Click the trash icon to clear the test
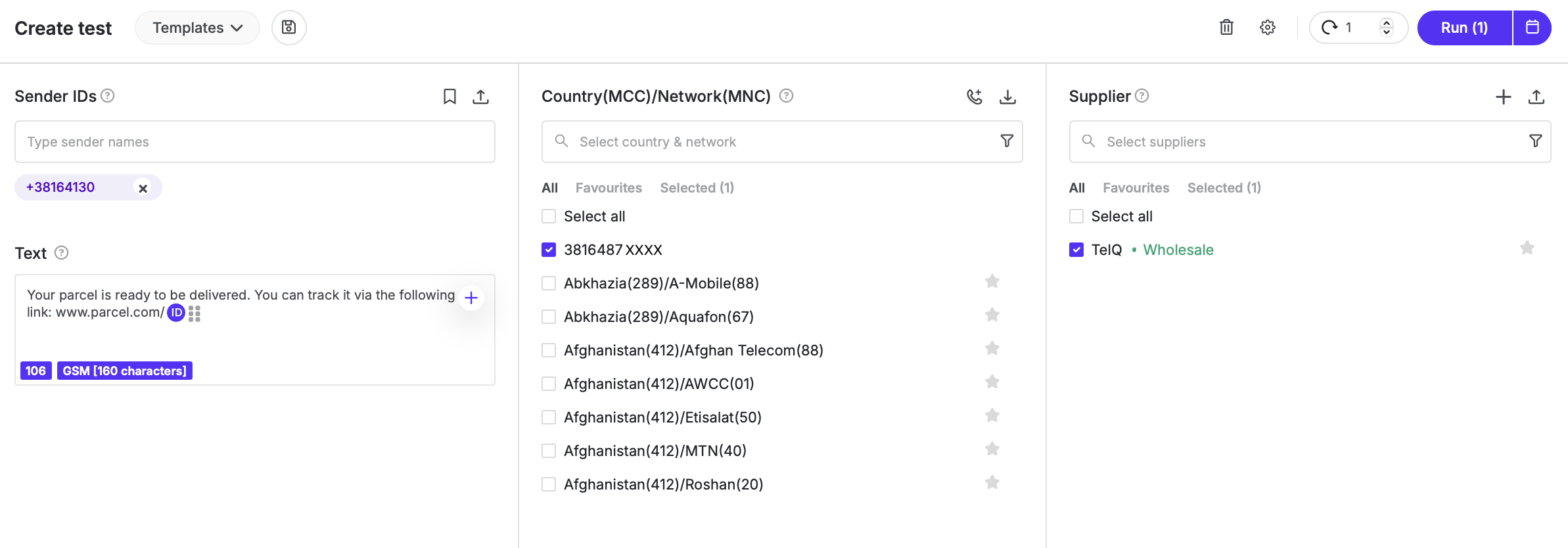1568x548 pixels. pos(1226,28)
